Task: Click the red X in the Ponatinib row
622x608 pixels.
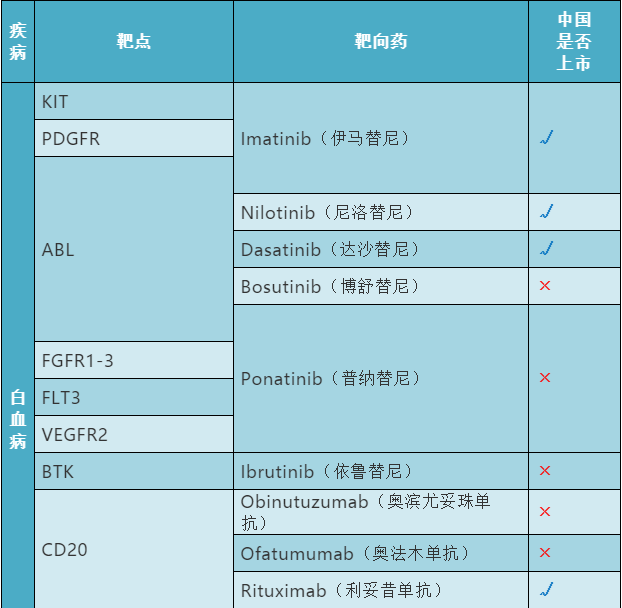Action: click(x=545, y=378)
